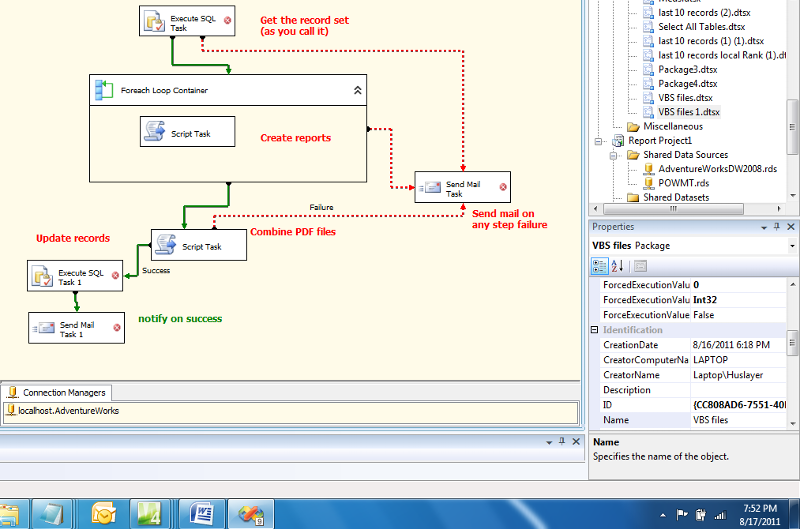
Task: Select the Properties panel title
Action: 613,226
